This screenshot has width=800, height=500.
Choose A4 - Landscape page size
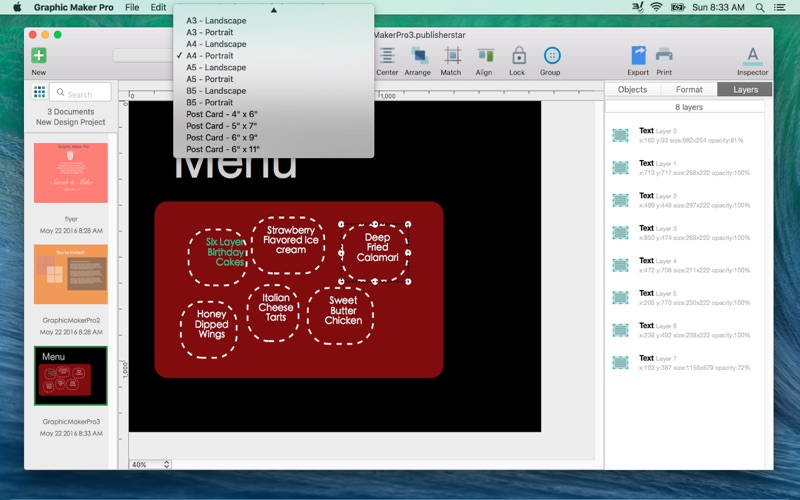273,44
